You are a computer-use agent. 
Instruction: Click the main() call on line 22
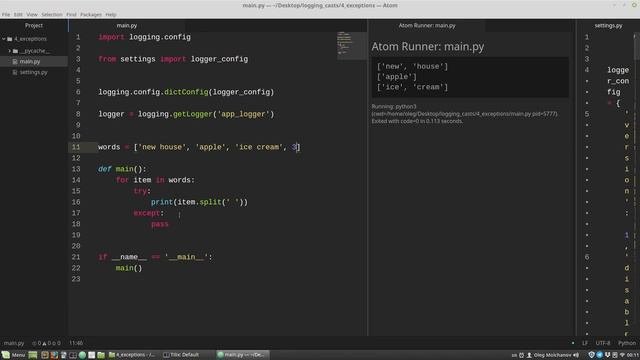click(x=129, y=268)
